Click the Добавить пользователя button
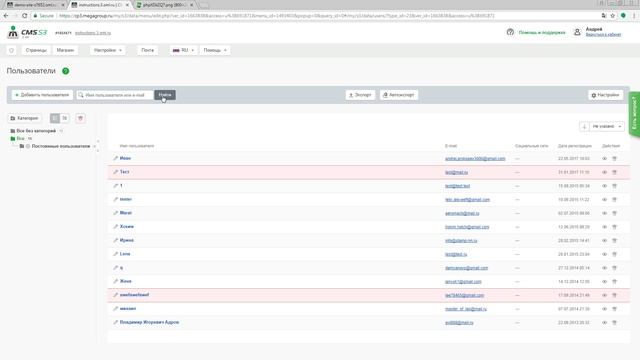Viewport: 640px width, 360px height. (42, 95)
